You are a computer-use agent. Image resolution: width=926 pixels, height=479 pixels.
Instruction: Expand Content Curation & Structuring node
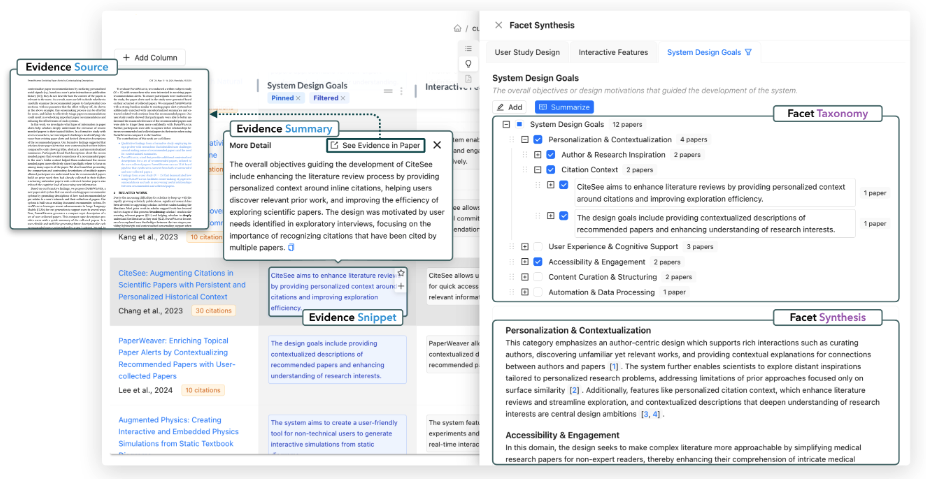[x=524, y=276]
